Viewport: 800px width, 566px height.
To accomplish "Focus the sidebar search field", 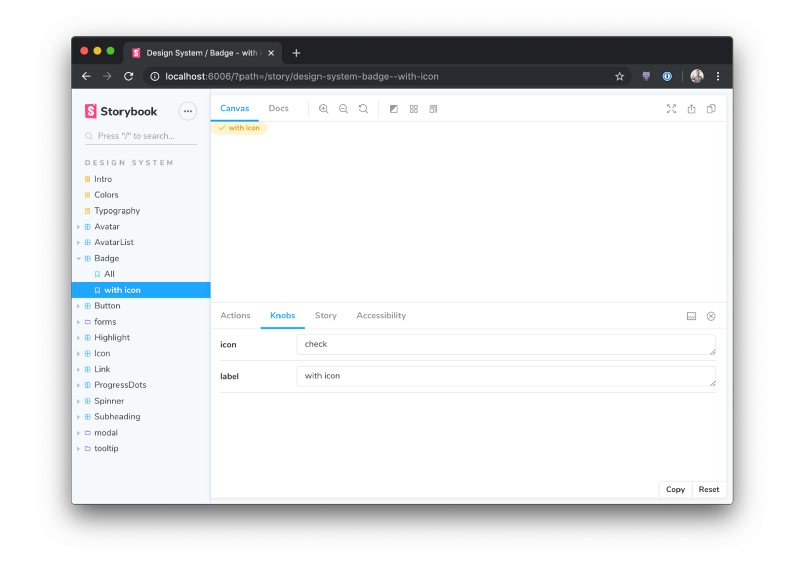I will point(141,136).
